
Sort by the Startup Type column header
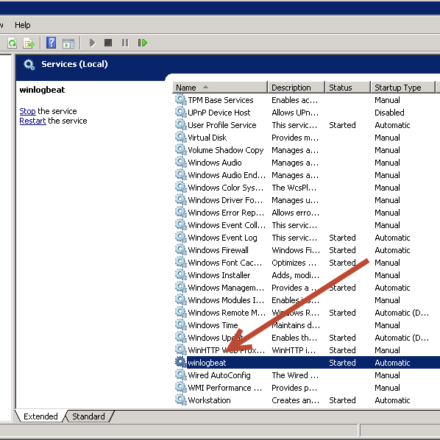point(403,88)
